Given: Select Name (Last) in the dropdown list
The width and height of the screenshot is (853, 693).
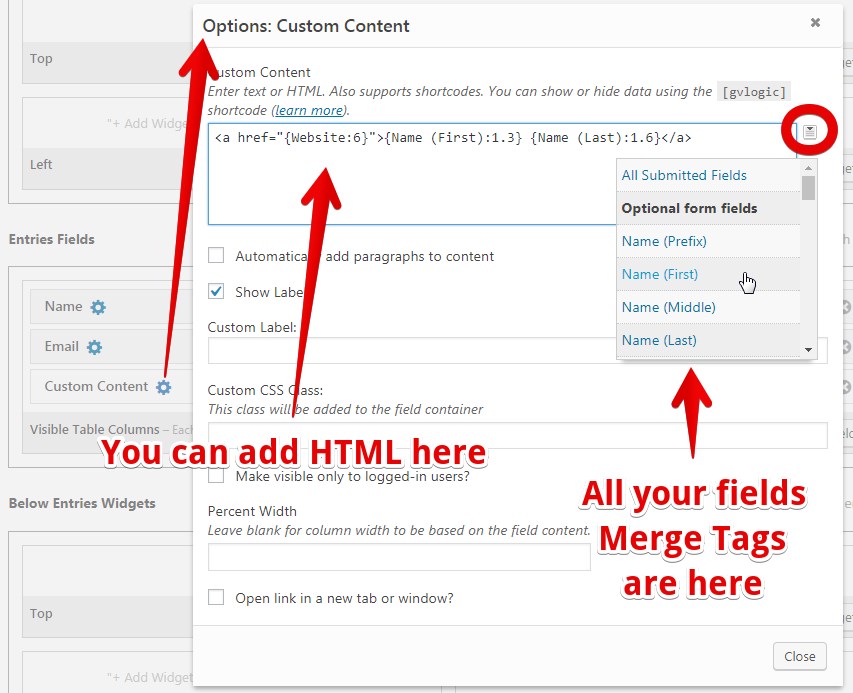Looking at the screenshot, I should [x=659, y=340].
